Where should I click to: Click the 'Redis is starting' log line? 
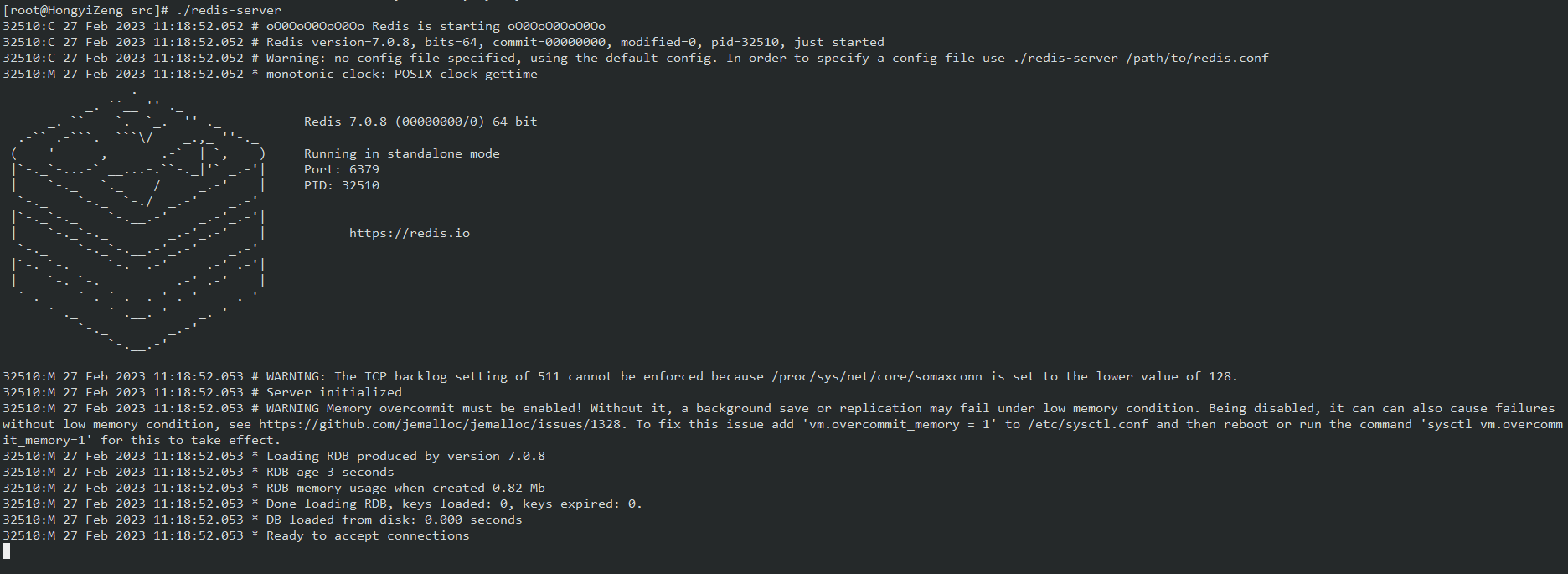point(436,26)
